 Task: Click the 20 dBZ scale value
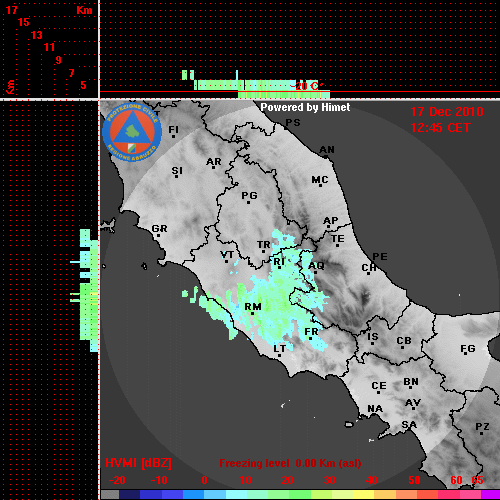(x=287, y=480)
